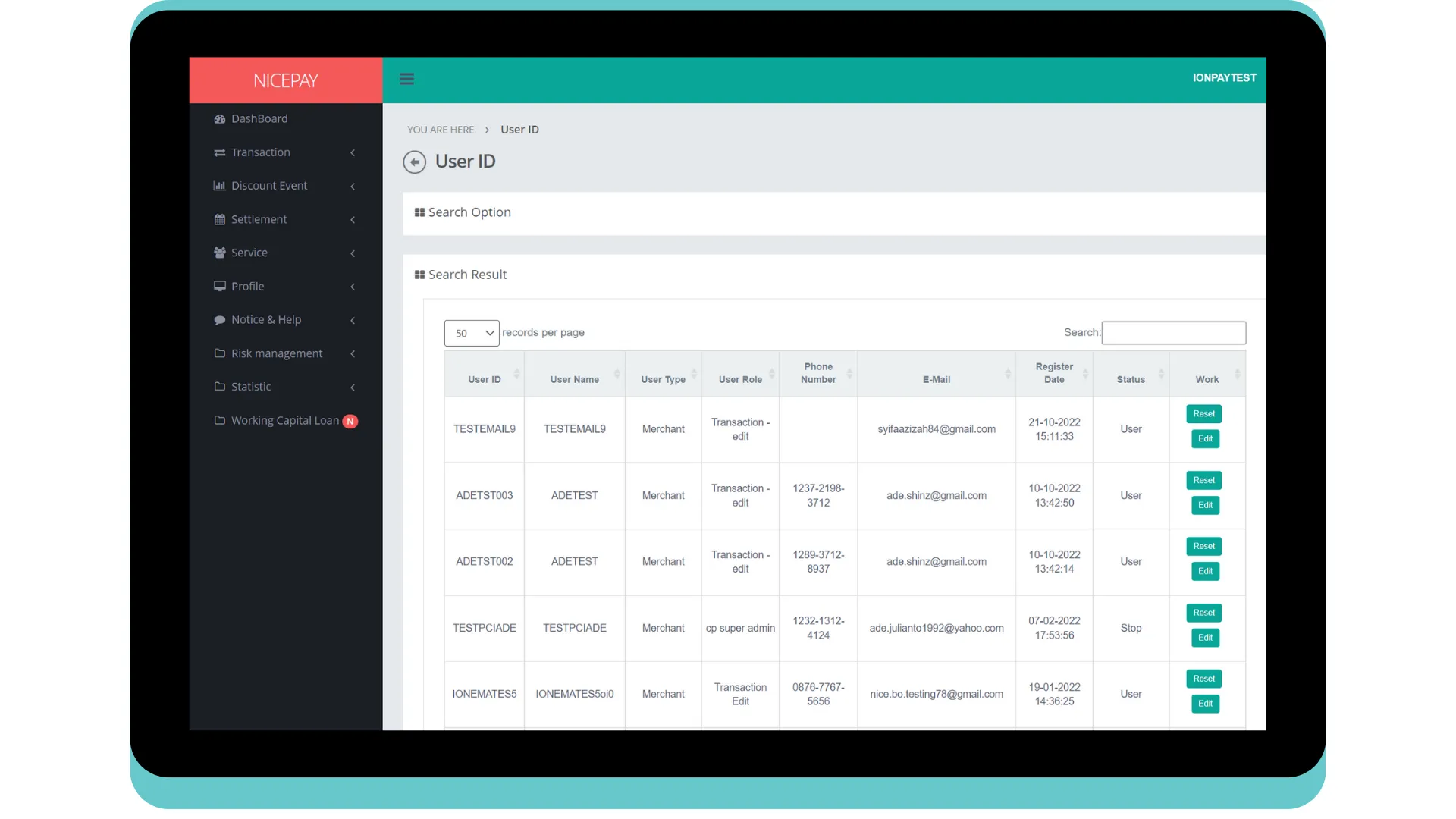Click Edit for user TESTEMAIL9
This screenshot has height=819, width=1456.
(1205, 439)
